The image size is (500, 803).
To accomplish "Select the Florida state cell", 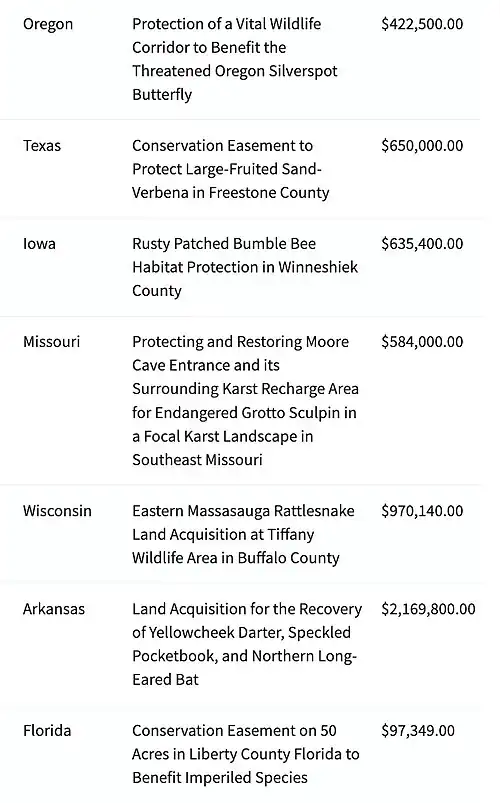I will [x=47, y=731].
